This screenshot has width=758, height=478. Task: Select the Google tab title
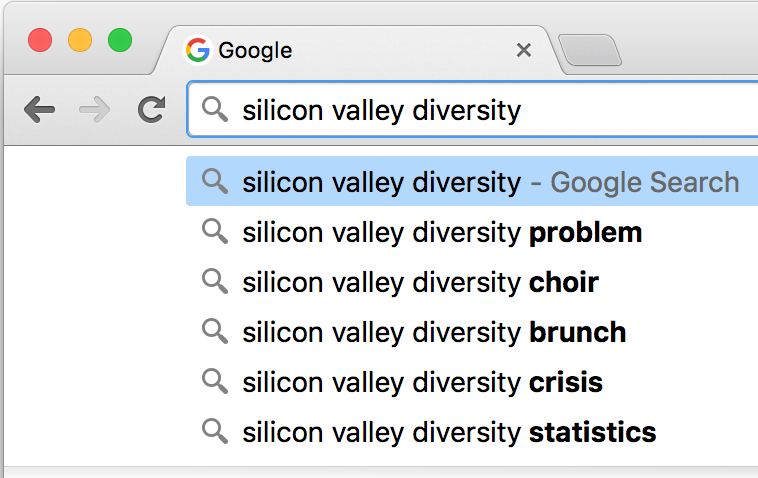[x=255, y=51]
